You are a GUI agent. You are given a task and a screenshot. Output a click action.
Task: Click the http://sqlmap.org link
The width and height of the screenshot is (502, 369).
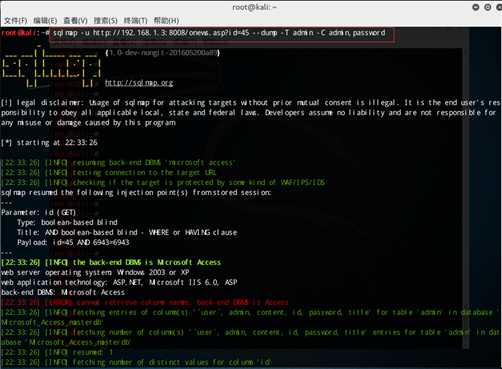(139, 83)
